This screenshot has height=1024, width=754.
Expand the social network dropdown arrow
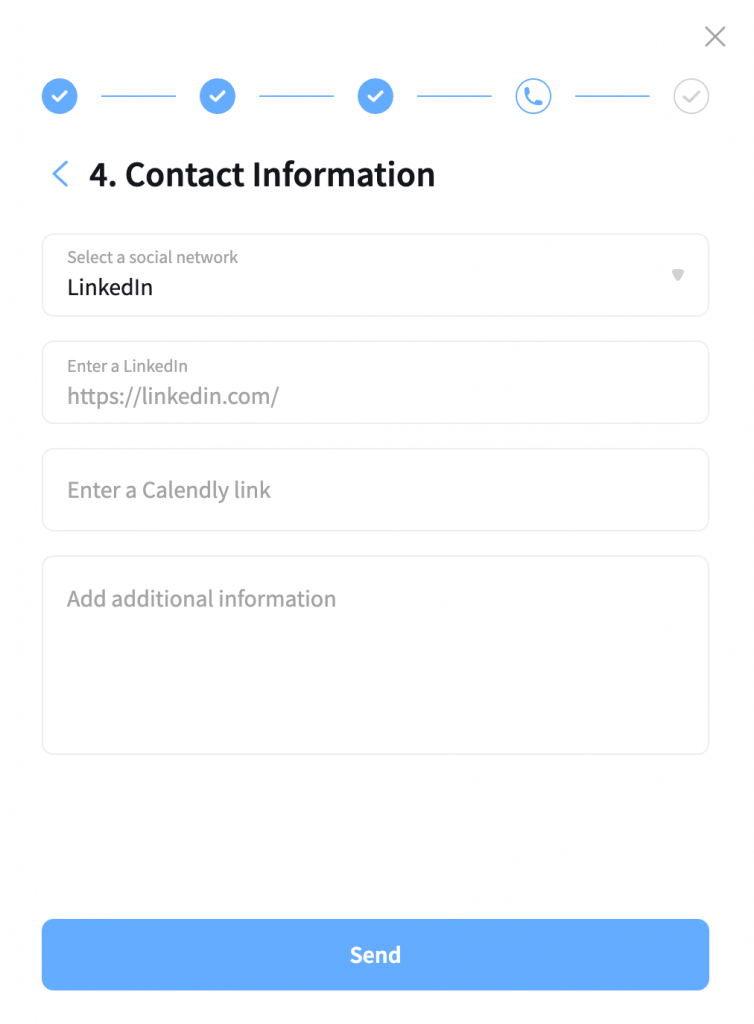(677, 275)
